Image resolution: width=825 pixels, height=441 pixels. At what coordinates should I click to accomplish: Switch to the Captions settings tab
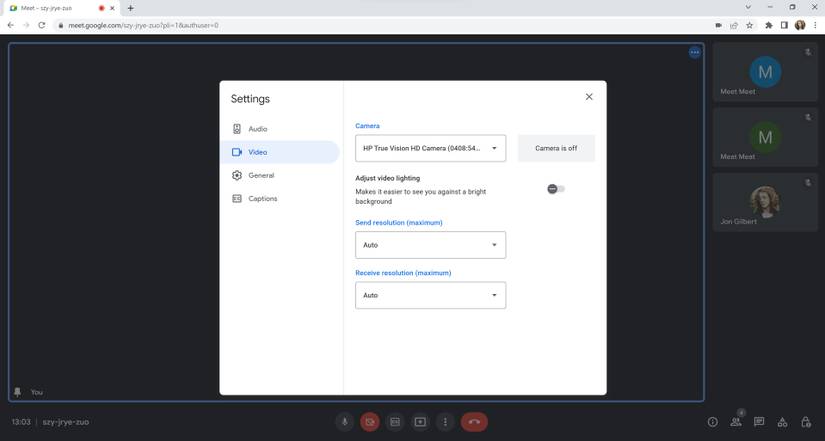click(280, 198)
